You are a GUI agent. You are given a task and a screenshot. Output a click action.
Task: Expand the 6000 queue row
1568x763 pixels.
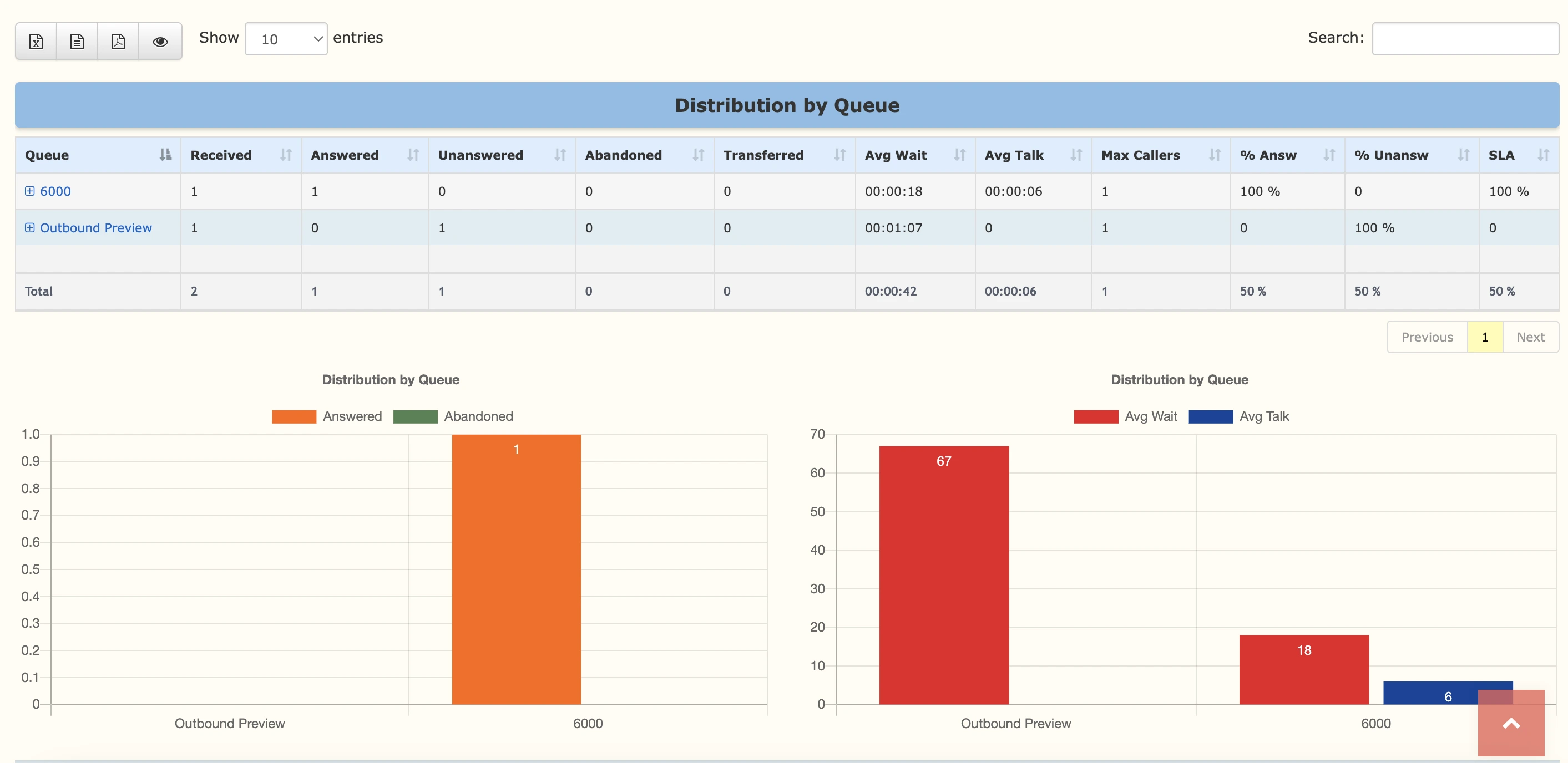pos(30,191)
